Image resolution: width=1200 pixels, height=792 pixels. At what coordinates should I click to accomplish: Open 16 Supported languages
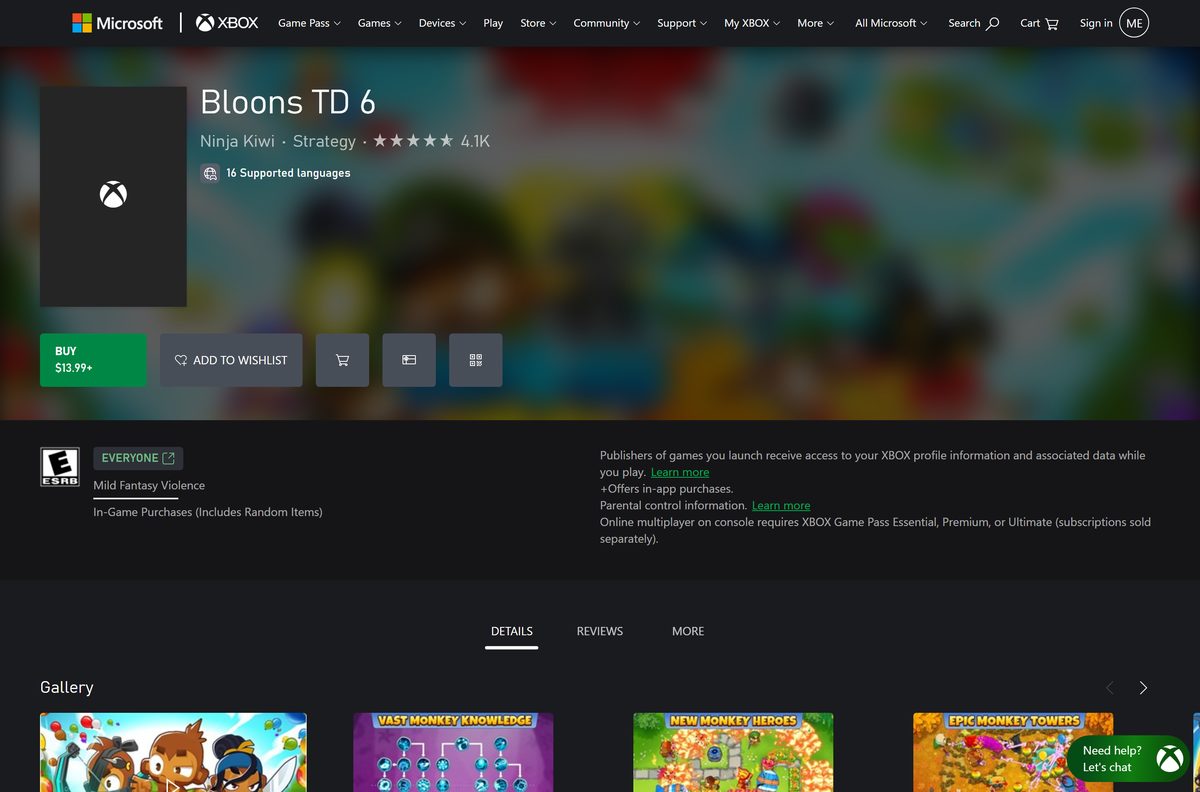288,173
